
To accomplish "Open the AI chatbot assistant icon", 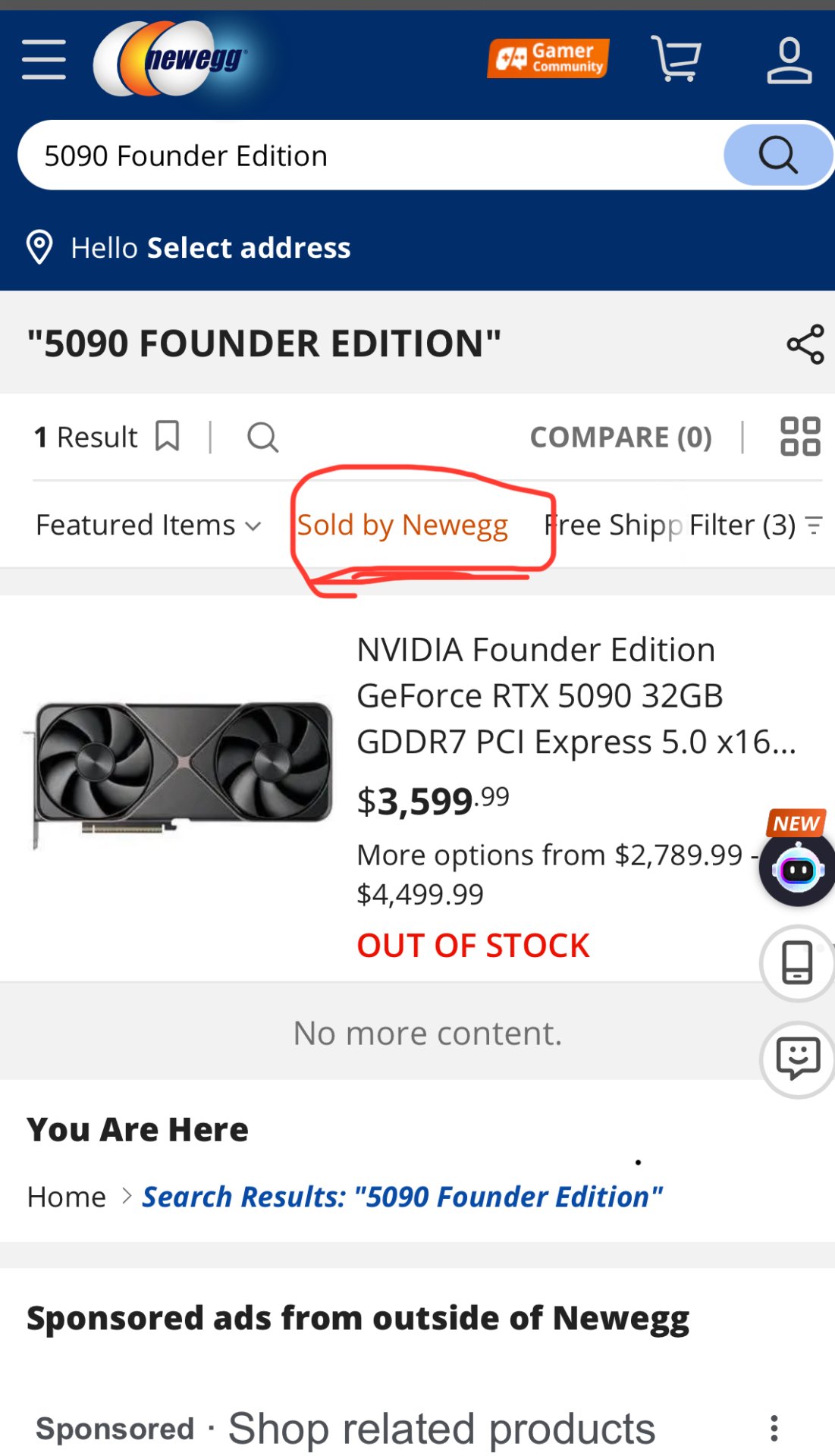I will coord(797,868).
